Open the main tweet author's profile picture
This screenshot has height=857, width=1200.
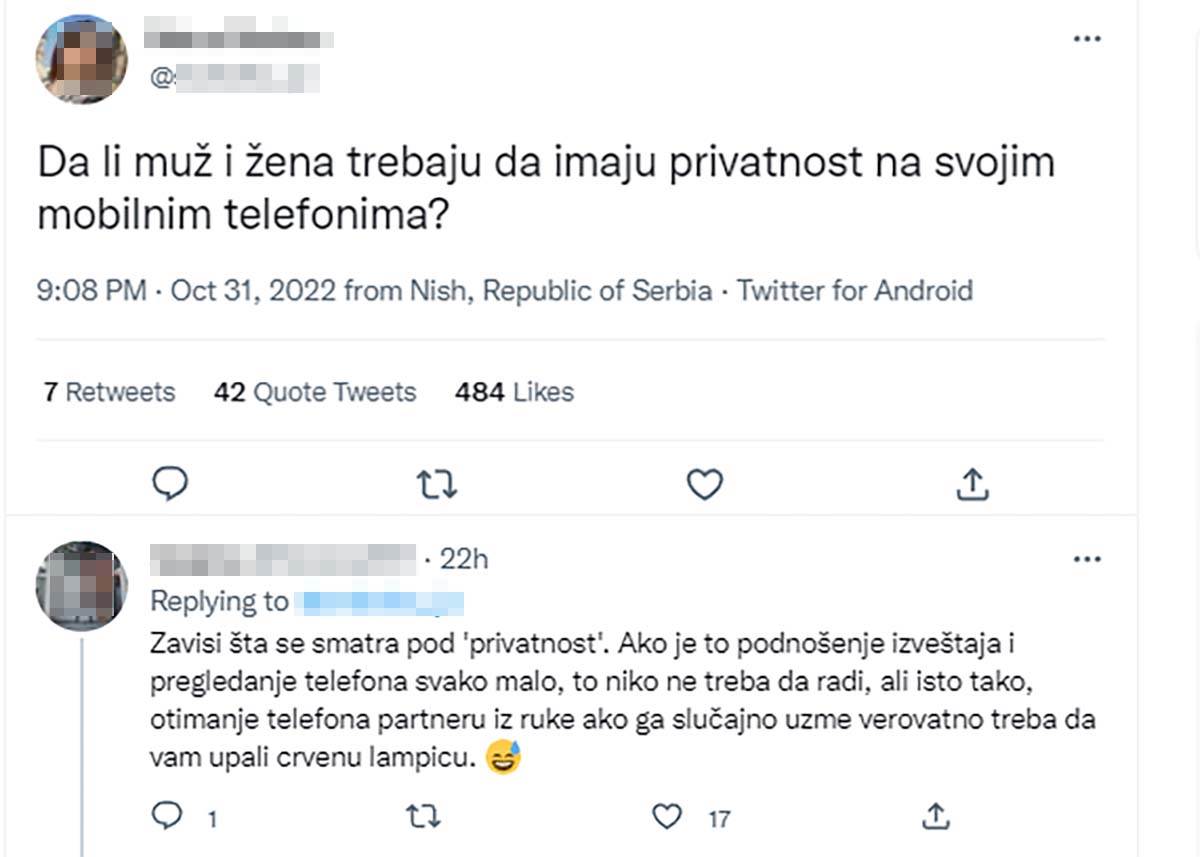coord(82,58)
